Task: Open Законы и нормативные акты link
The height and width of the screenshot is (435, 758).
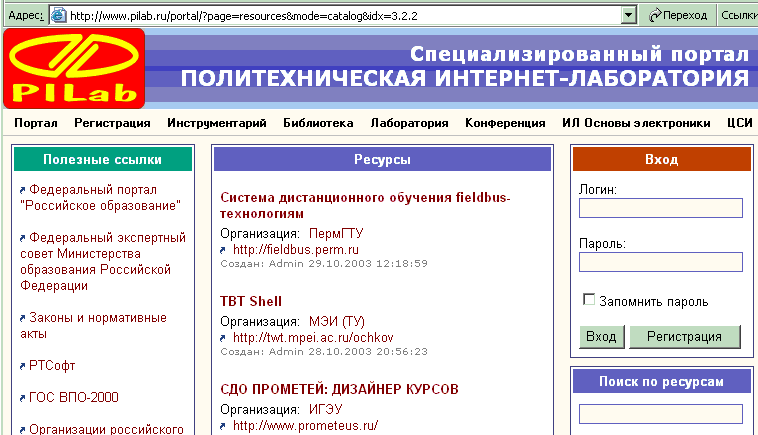Action: click(x=93, y=325)
